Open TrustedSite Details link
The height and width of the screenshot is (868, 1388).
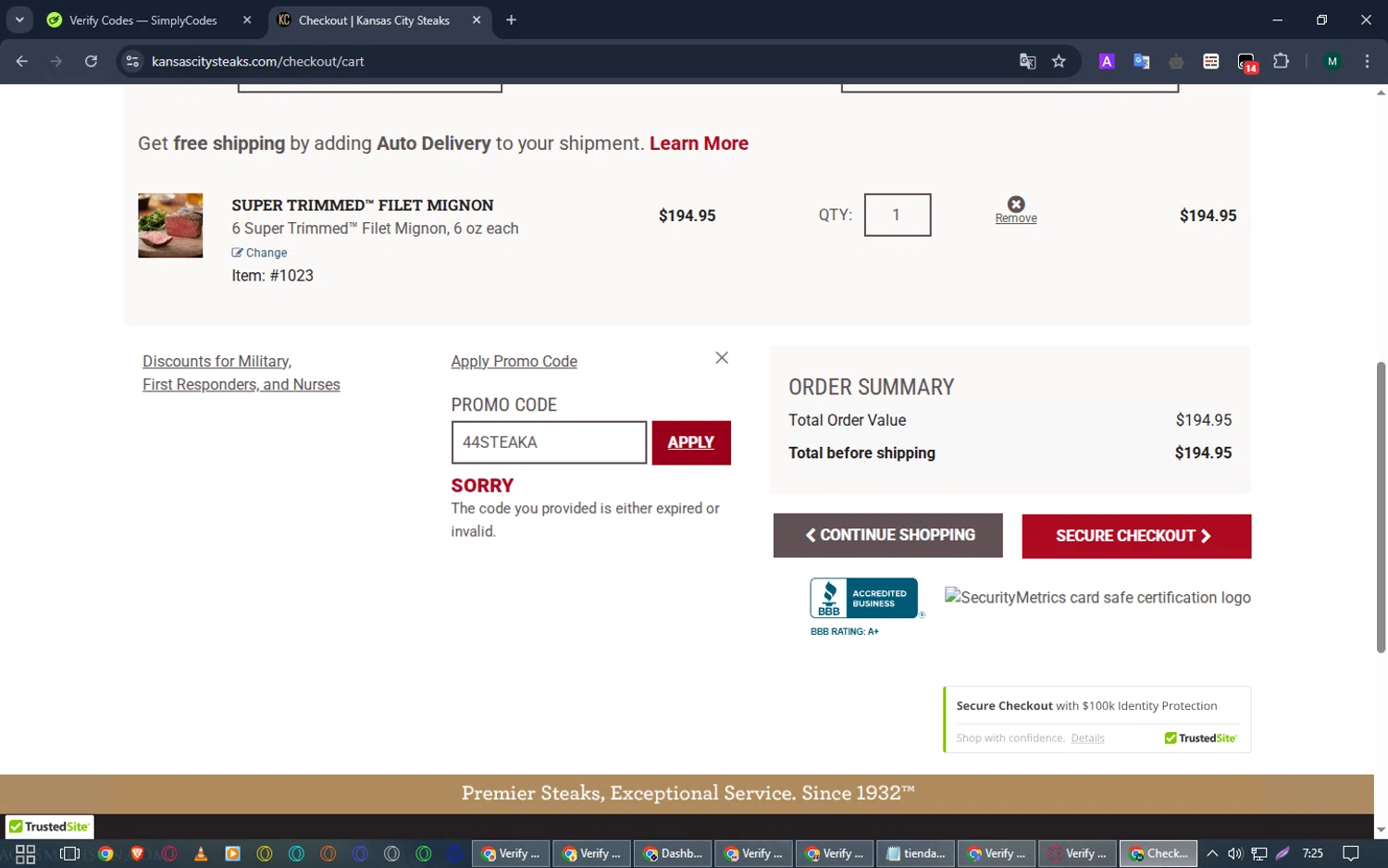1087,738
